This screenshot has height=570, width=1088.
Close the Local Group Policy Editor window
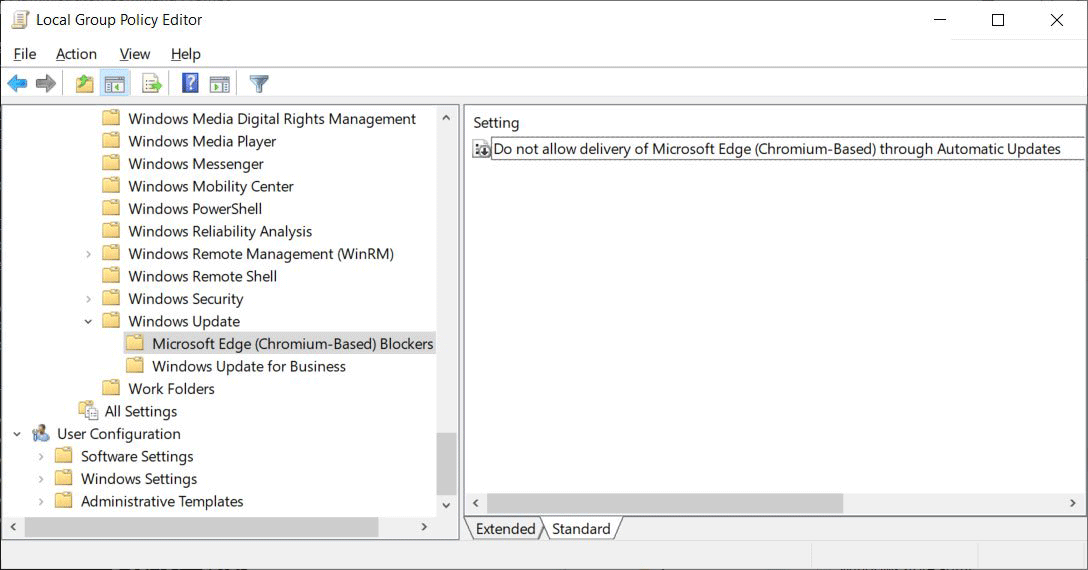click(1057, 19)
